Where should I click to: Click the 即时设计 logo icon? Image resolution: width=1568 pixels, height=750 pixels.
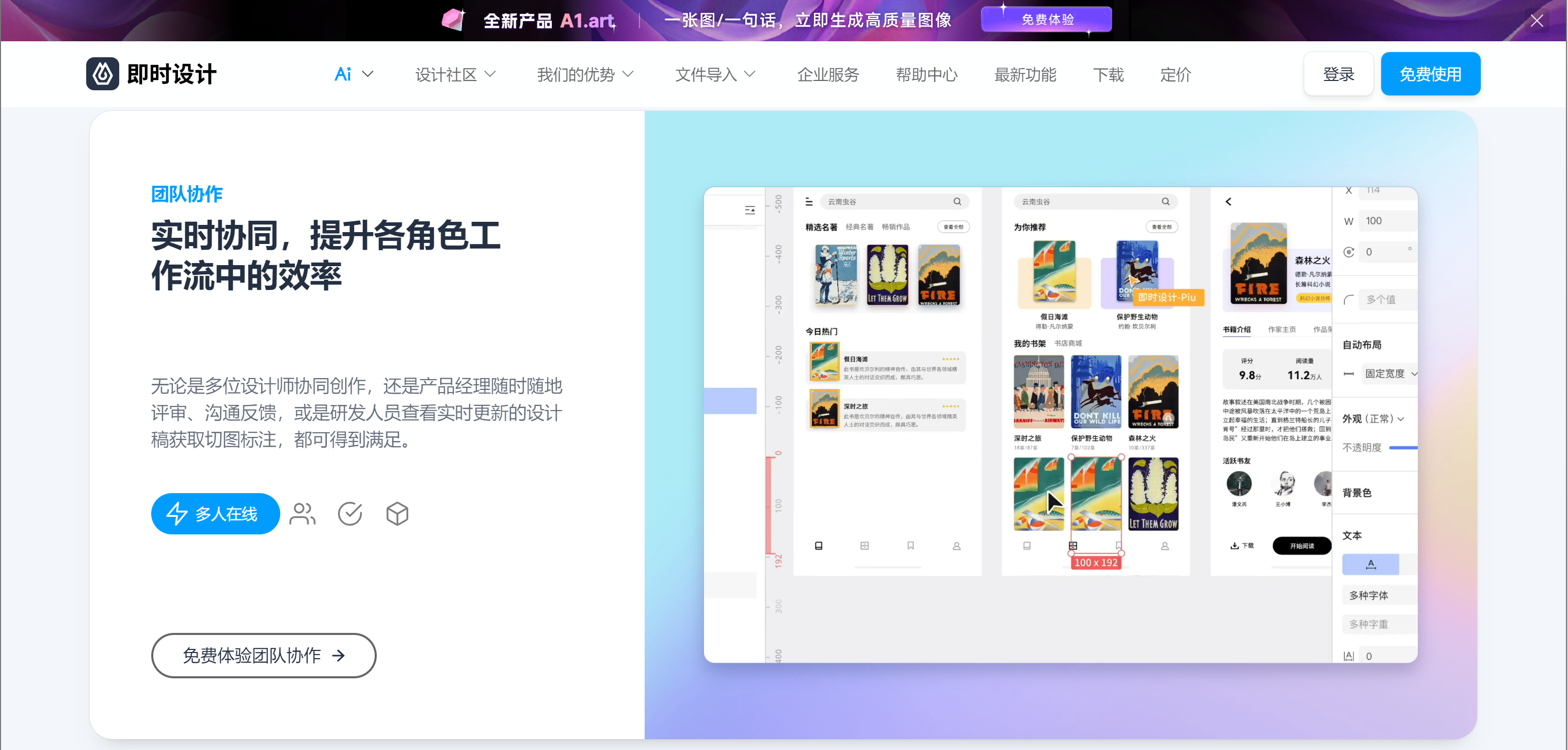[x=102, y=74]
